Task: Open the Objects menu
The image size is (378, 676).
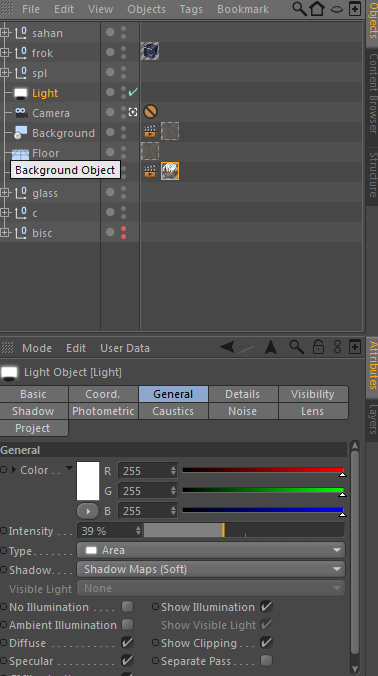Action: (x=146, y=9)
